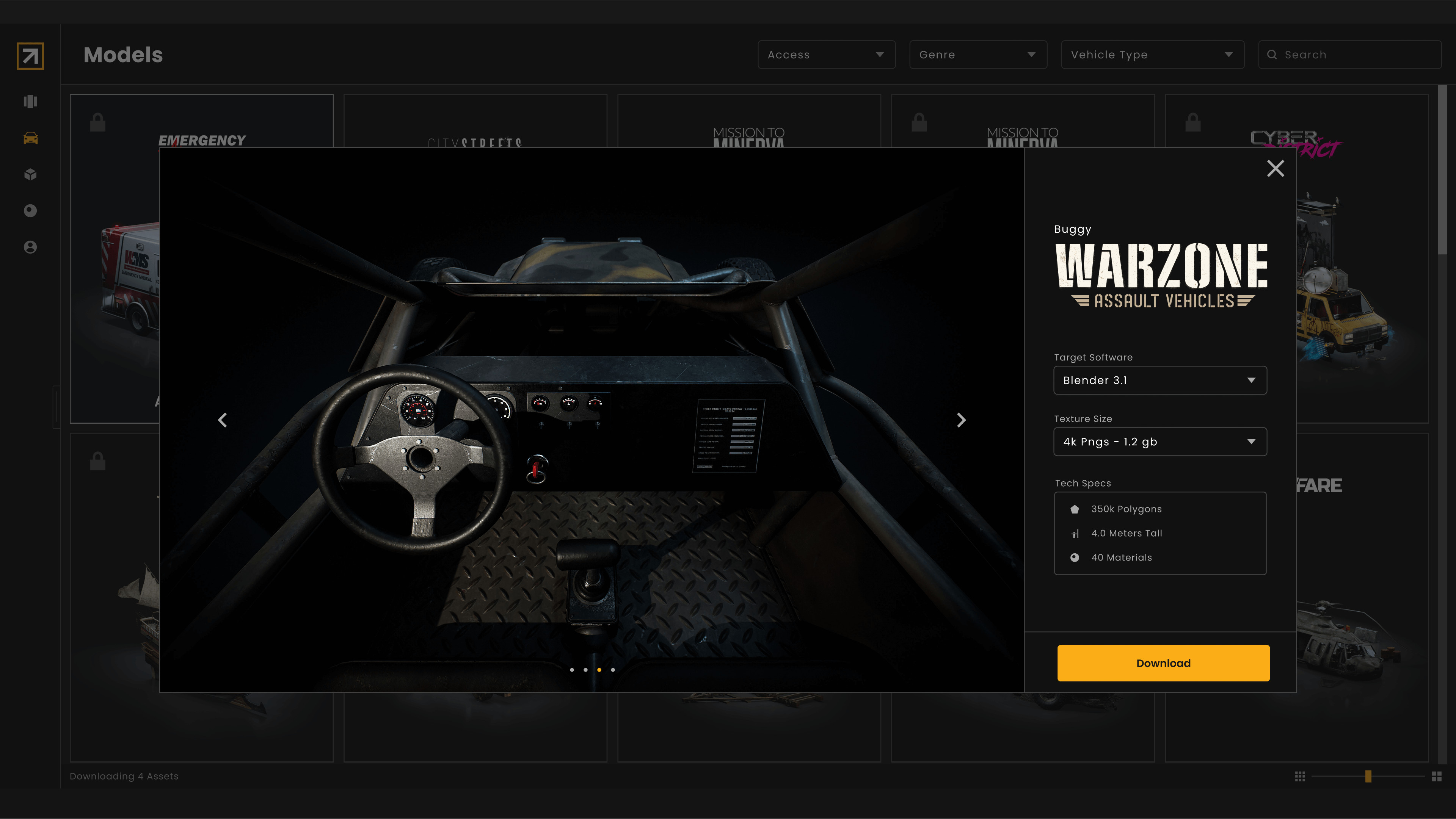Open the 3D cube models sidebar icon
The image size is (1456, 819).
pos(30,175)
